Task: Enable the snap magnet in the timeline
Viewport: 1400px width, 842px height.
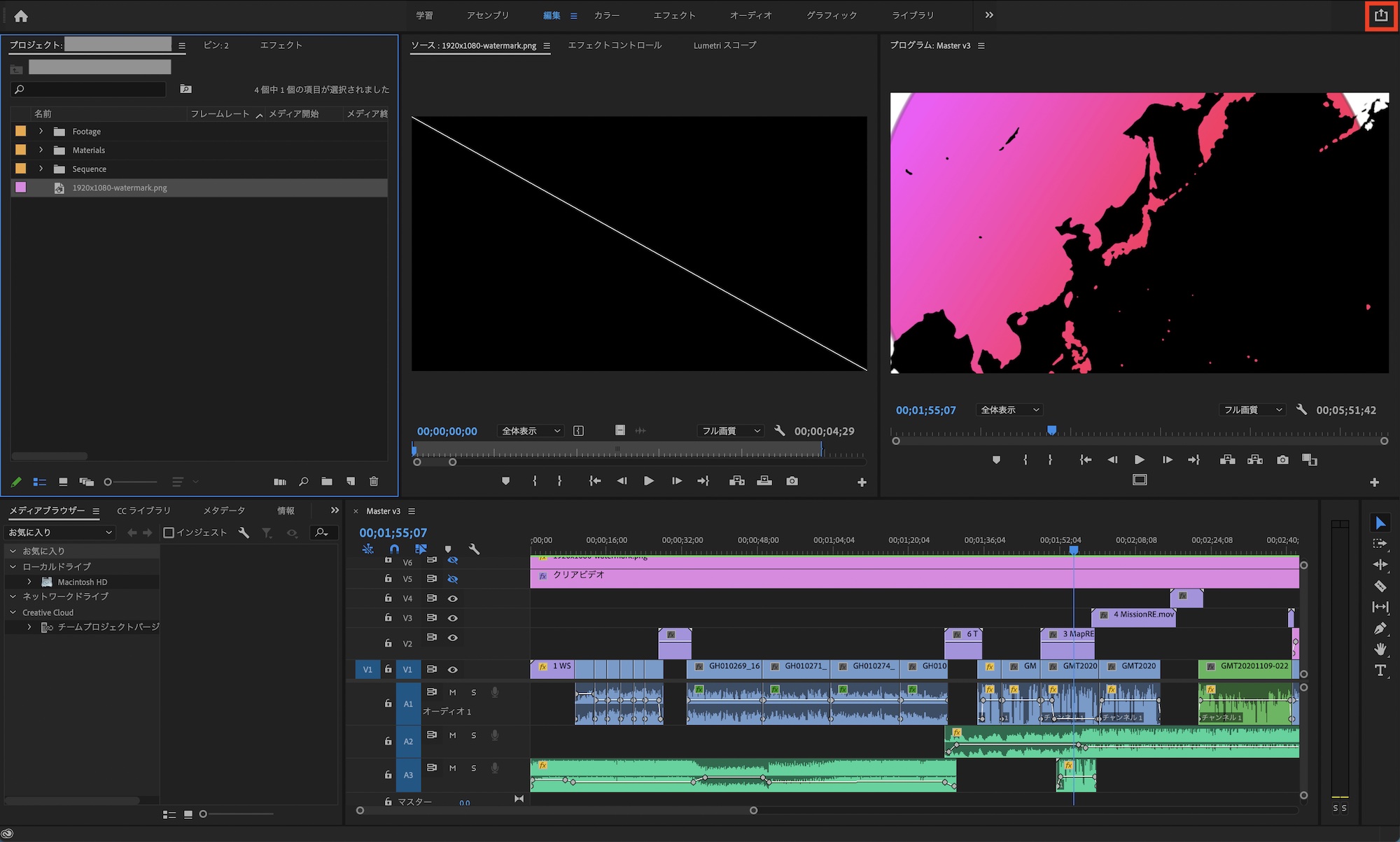Action: pyautogui.click(x=394, y=549)
